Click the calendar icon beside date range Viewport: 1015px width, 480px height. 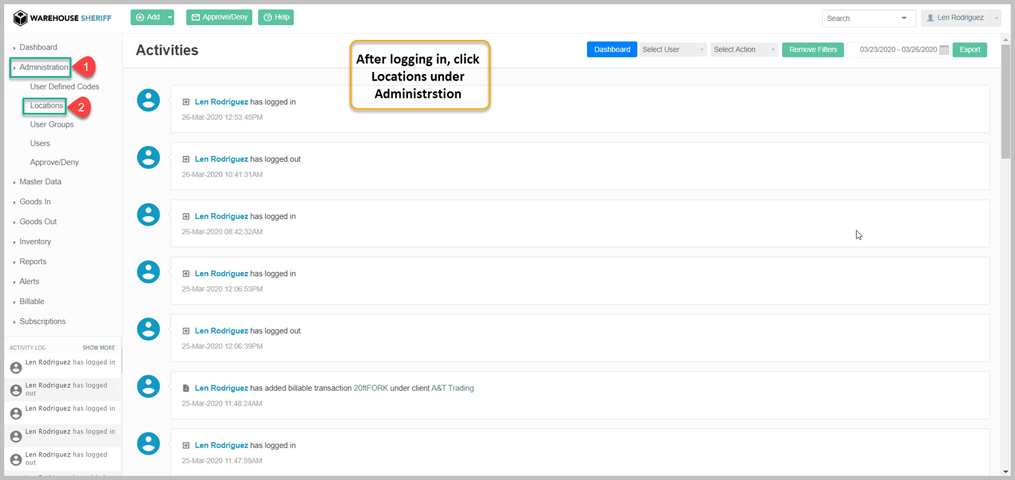[943, 50]
